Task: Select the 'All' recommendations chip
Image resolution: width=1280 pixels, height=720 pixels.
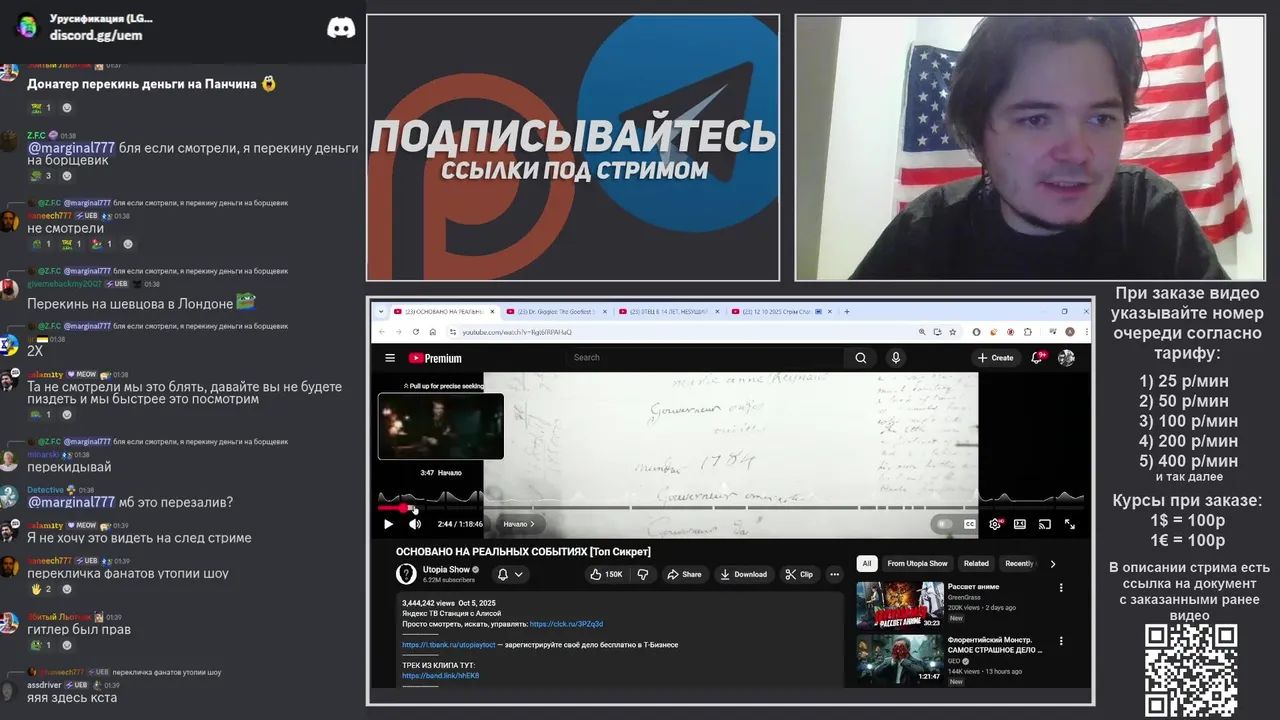Action: [x=867, y=563]
